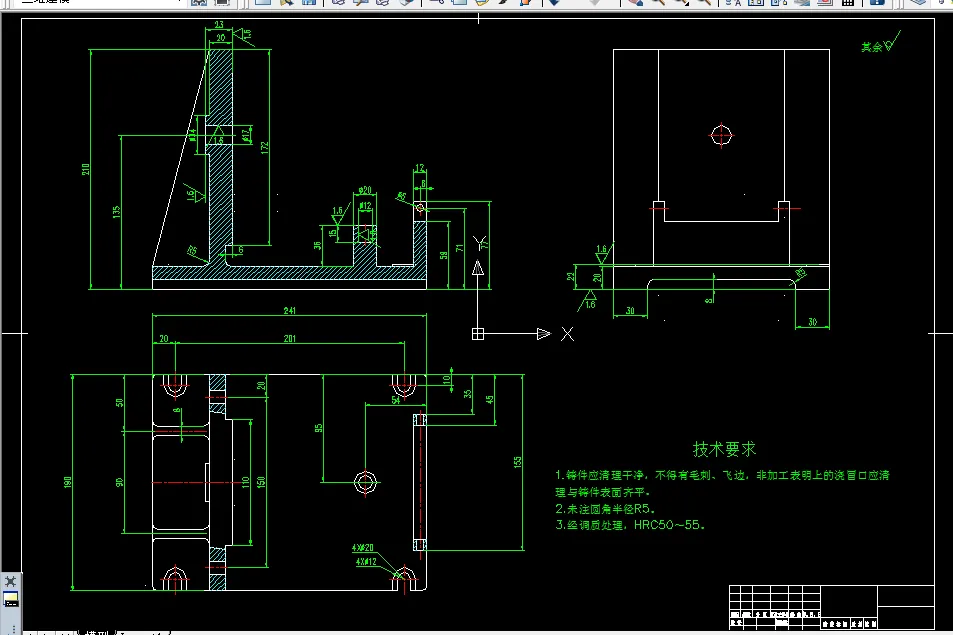
Task: Select the R3 radius label in right view
Action: pos(801,273)
